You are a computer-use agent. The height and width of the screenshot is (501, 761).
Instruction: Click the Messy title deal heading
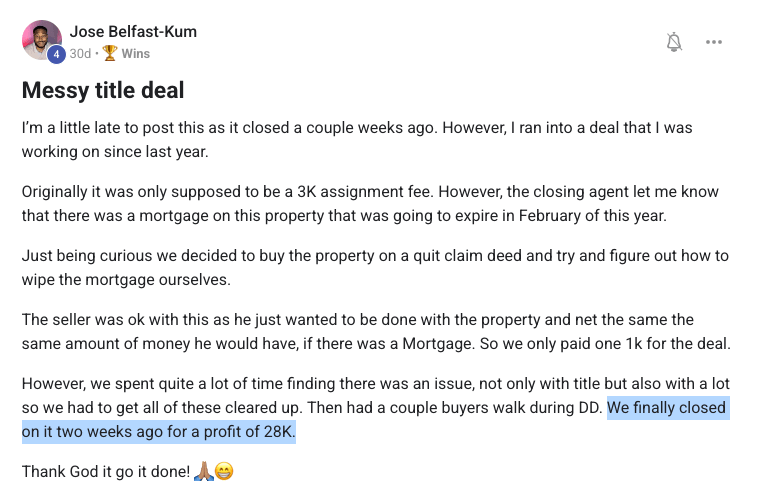103,90
